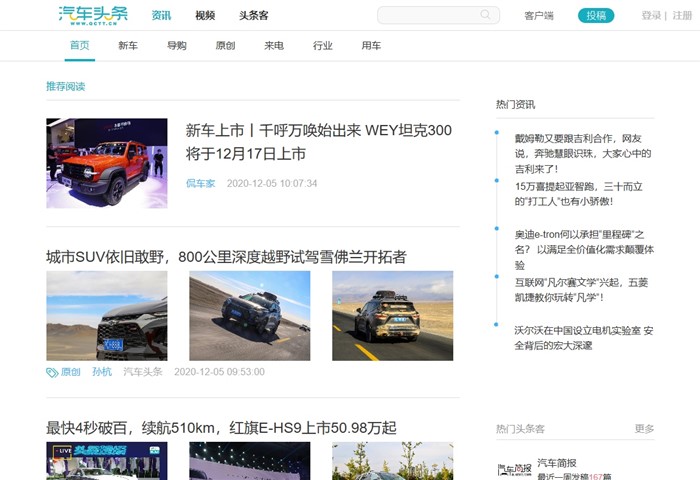Open author 孙杭 link
Viewport: 700px width, 480px height.
click(102, 372)
